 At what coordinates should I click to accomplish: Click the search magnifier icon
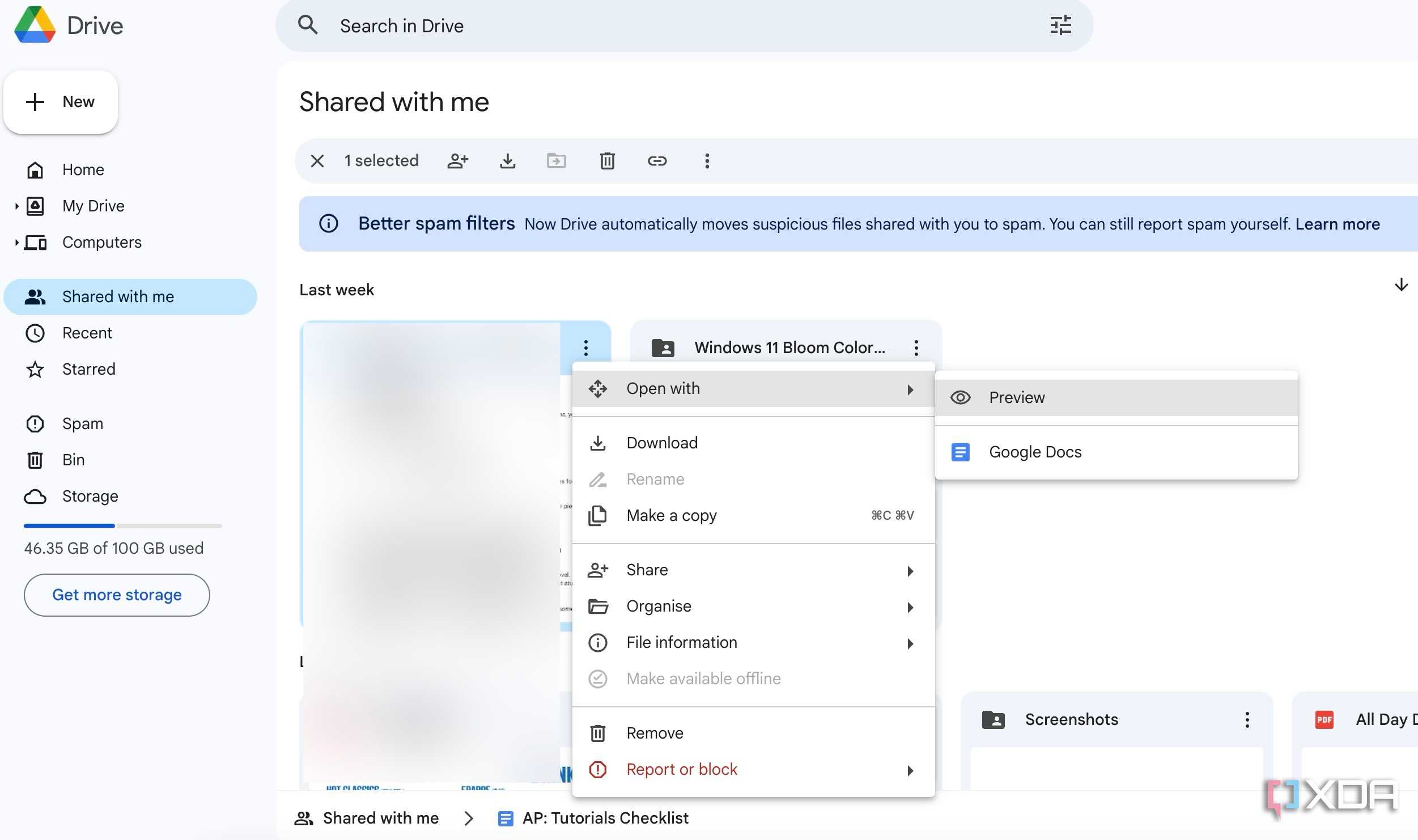pyautogui.click(x=308, y=26)
